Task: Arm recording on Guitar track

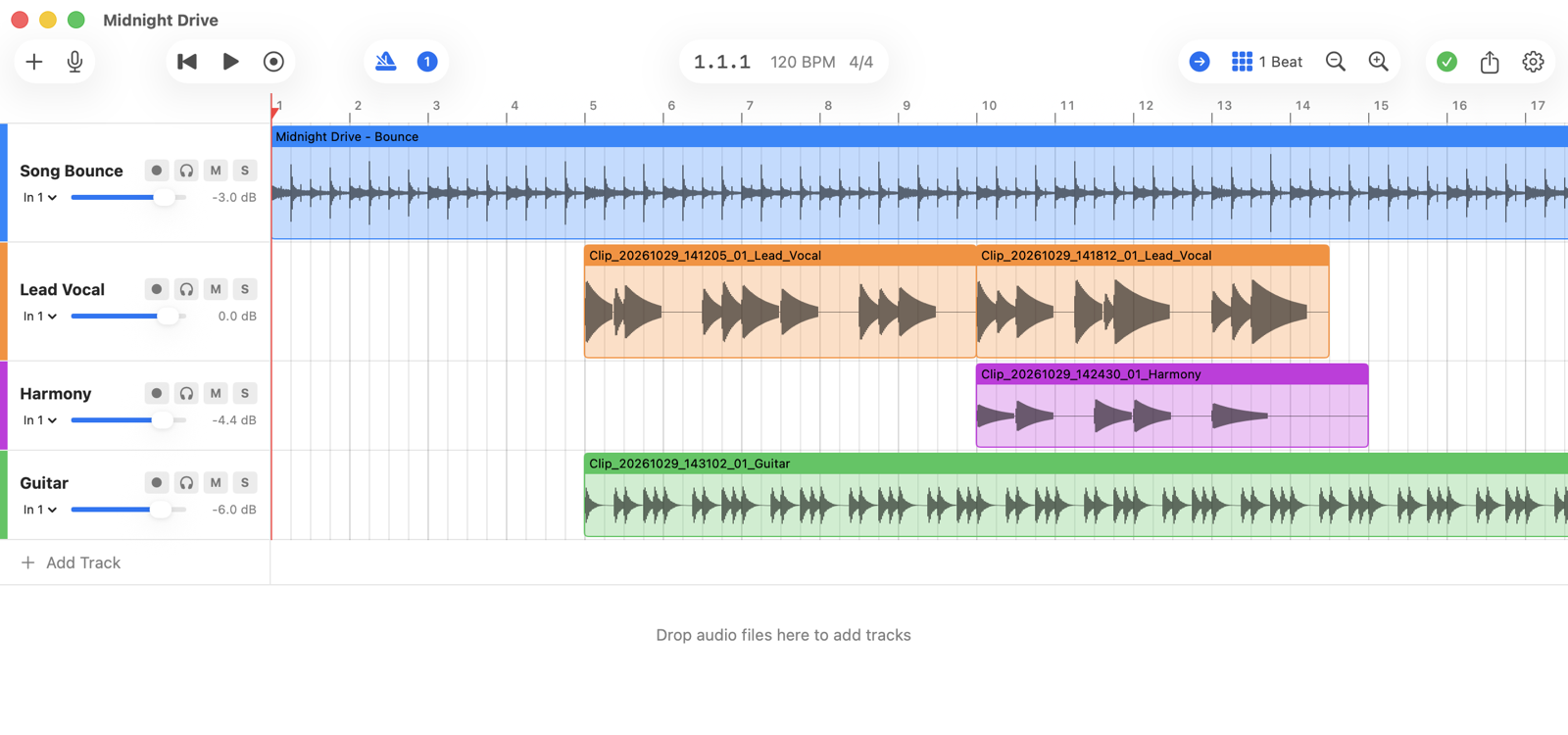Action: 156,482
